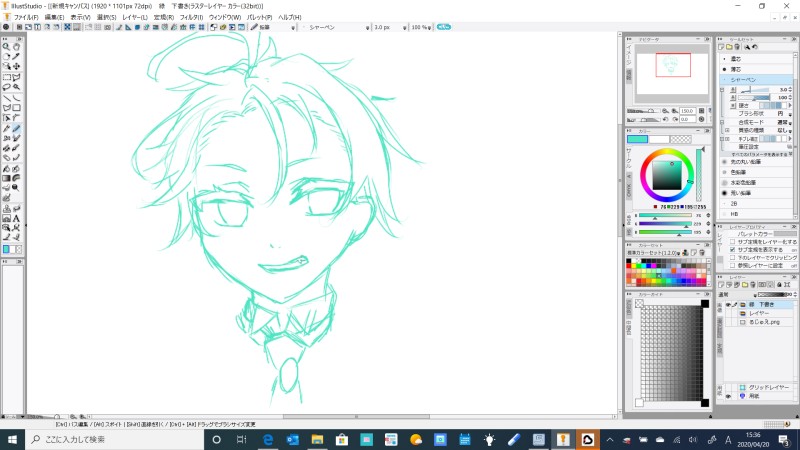Toggle visibility of the png image layer
Screen dimensions: 800x450
tap(728, 322)
